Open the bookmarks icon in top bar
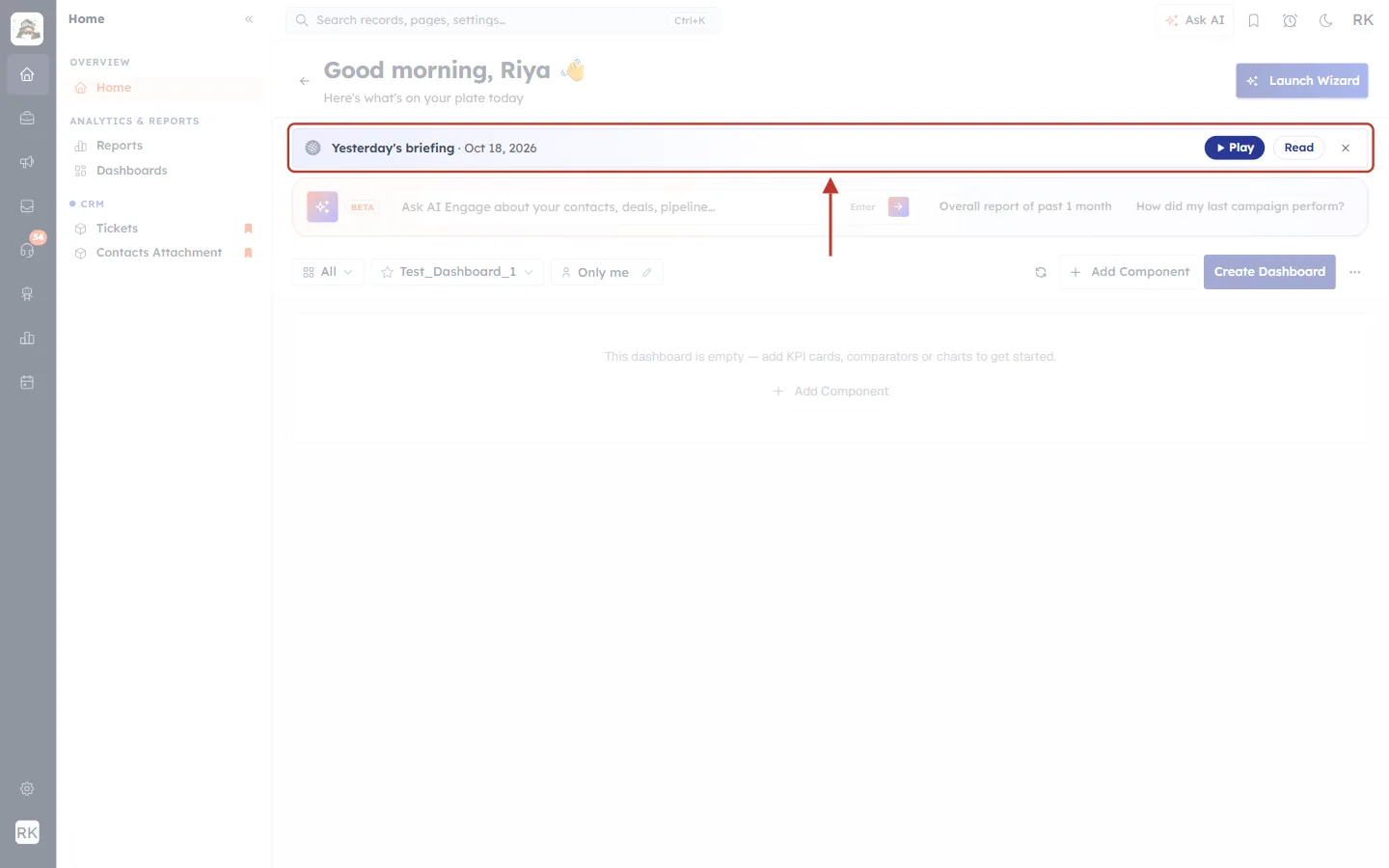This screenshot has height=868, width=1389. [1254, 20]
